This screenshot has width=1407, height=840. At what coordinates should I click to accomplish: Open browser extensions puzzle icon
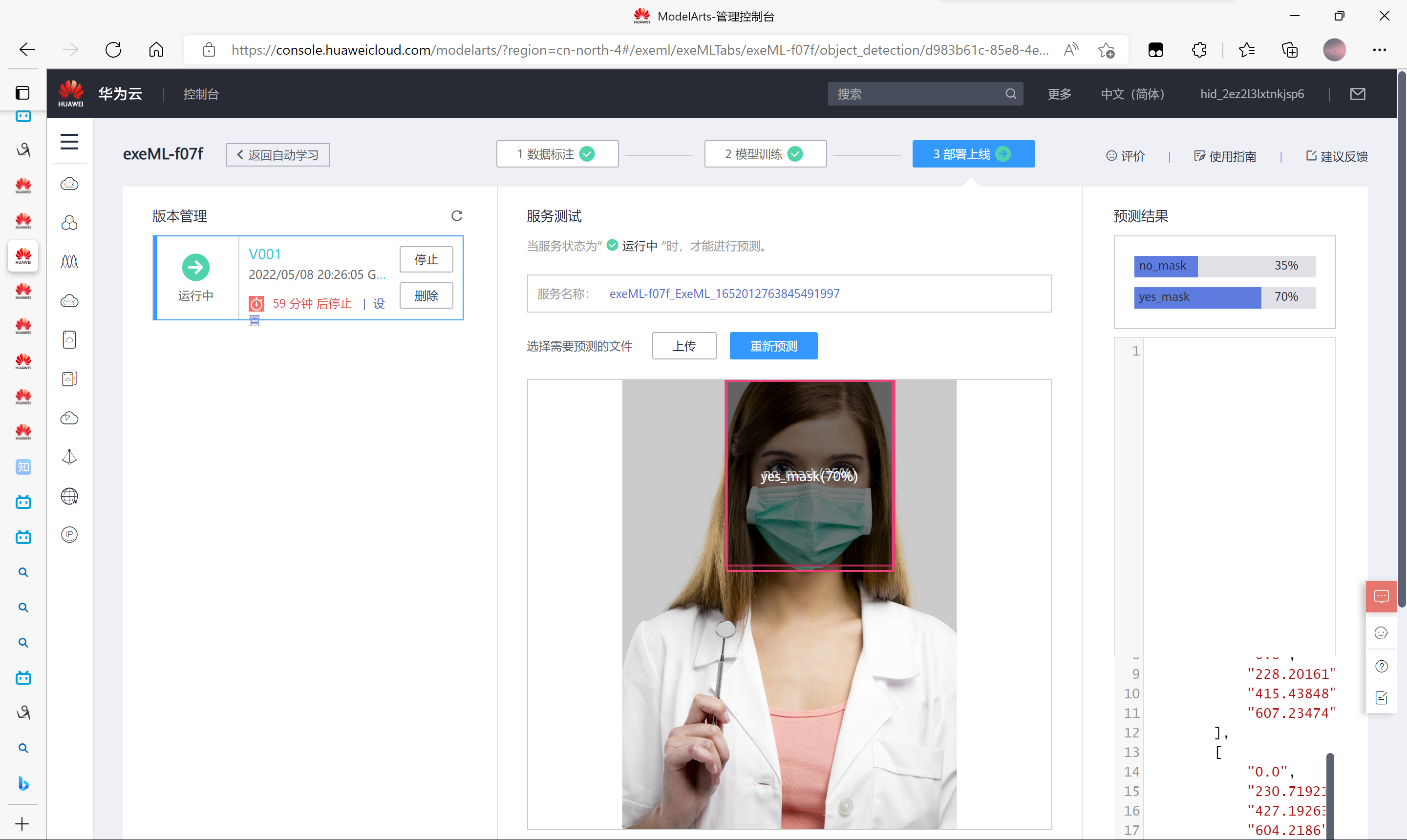point(1199,50)
